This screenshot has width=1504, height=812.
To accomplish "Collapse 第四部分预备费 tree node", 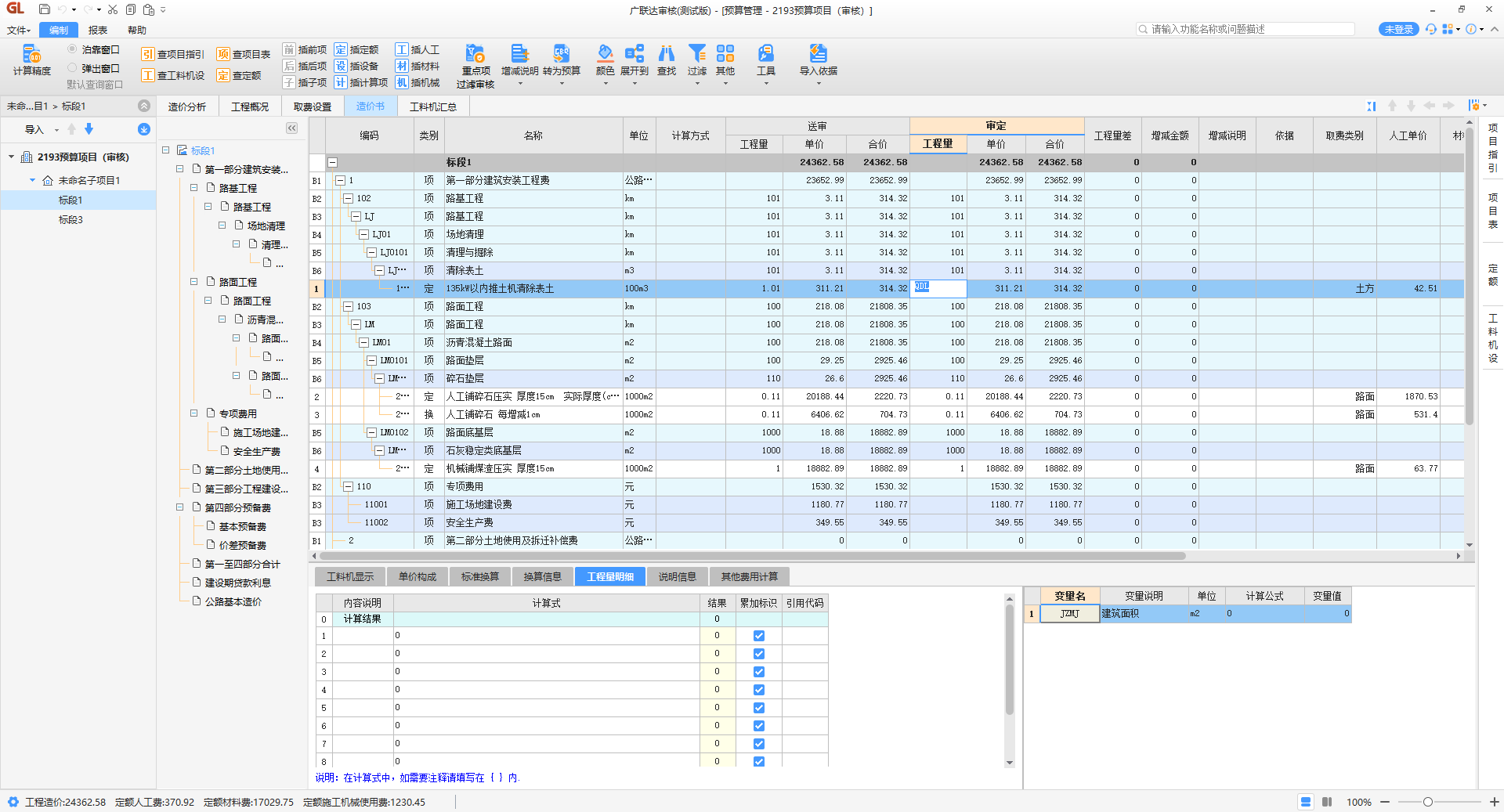I will [x=180, y=507].
